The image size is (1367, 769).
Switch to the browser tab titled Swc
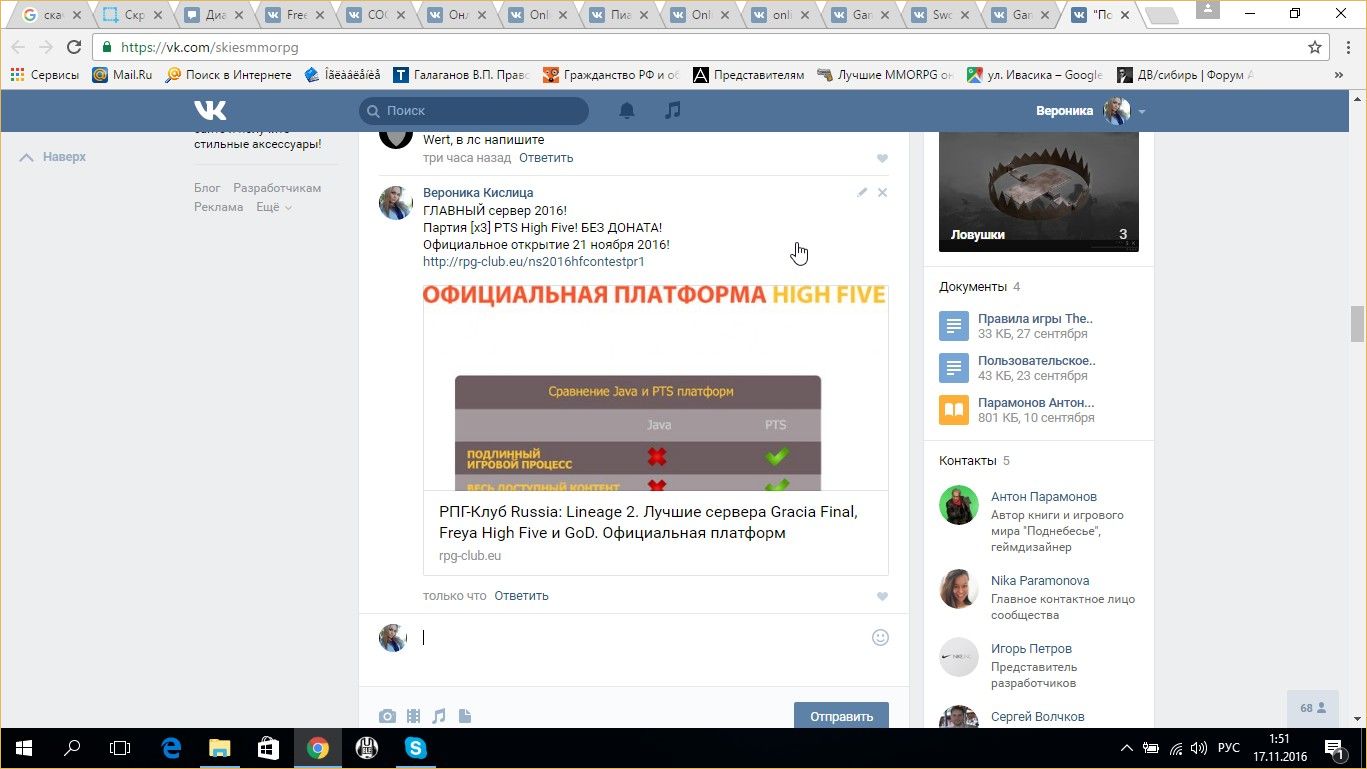(x=942, y=15)
